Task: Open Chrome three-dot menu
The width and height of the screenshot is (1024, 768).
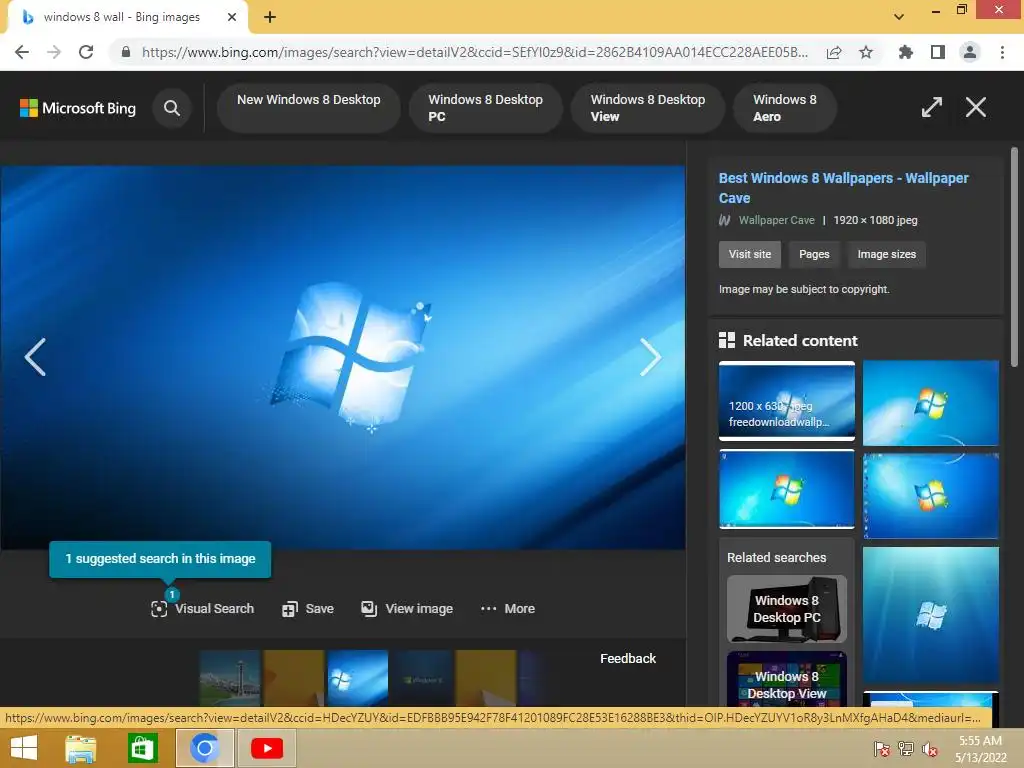Action: [x=1002, y=52]
